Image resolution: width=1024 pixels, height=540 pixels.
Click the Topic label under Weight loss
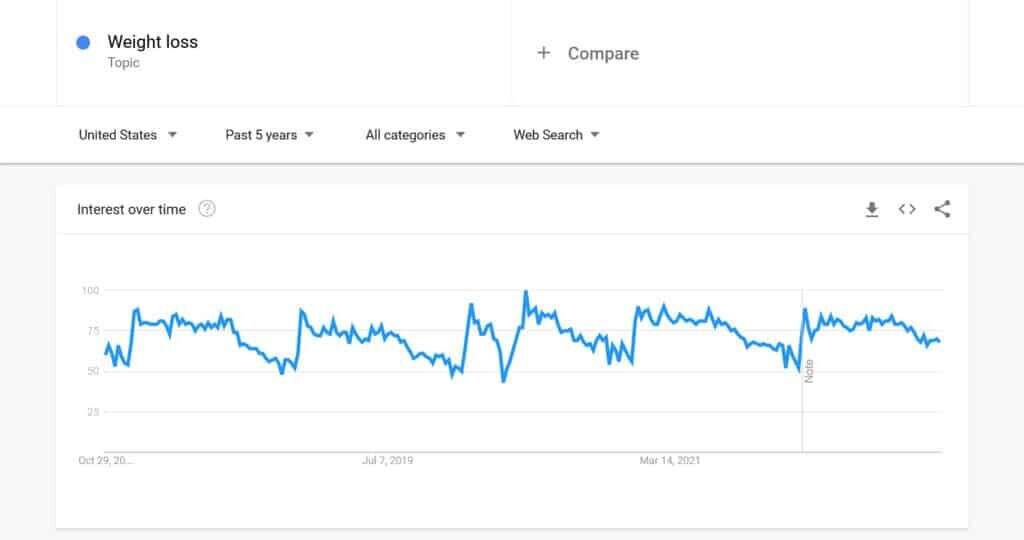coord(124,63)
